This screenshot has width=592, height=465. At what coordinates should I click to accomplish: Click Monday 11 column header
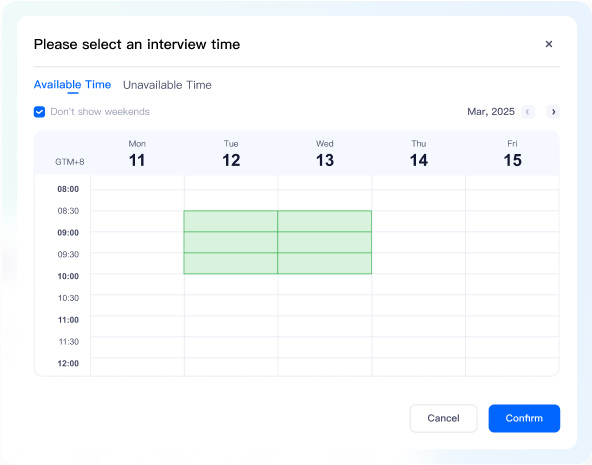pyautogui.click(x=137, y=154)
